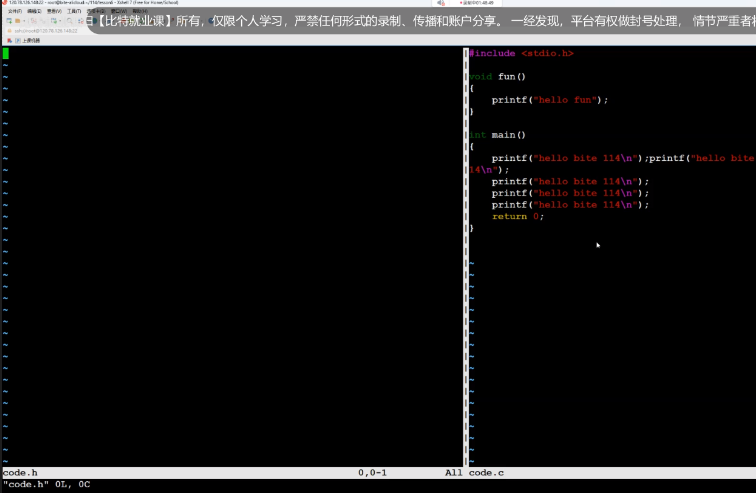Click the return 0; statement
Image resolution: width=756 pixels, height=493 pixels.
tap(517, 216)
